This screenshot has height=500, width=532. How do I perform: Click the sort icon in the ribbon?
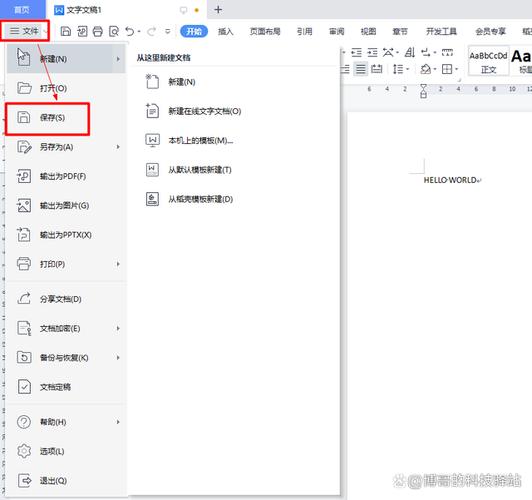[x=410, y=52]
